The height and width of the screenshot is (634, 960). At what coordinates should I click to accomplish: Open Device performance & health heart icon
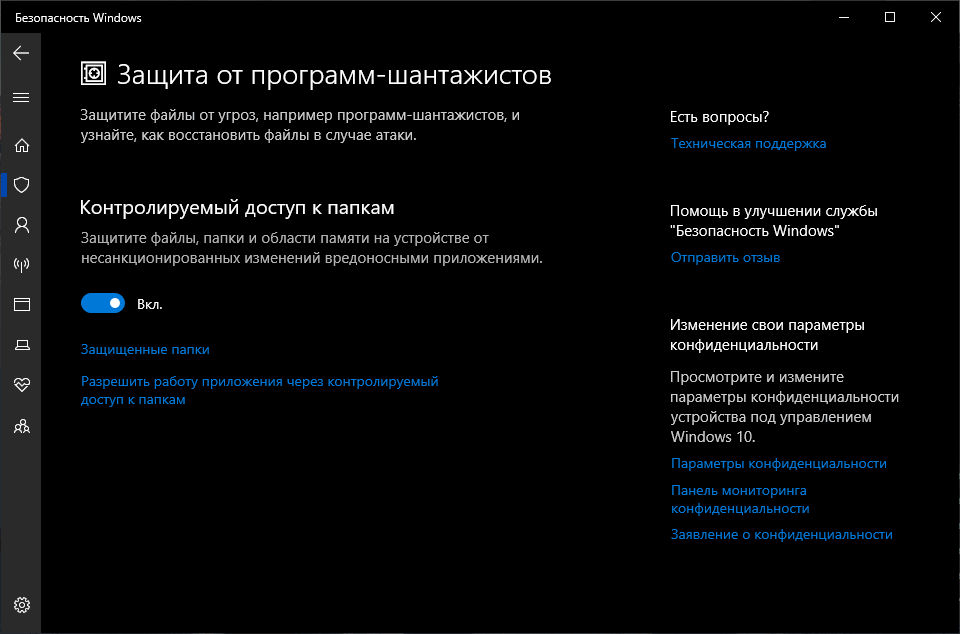21,385
